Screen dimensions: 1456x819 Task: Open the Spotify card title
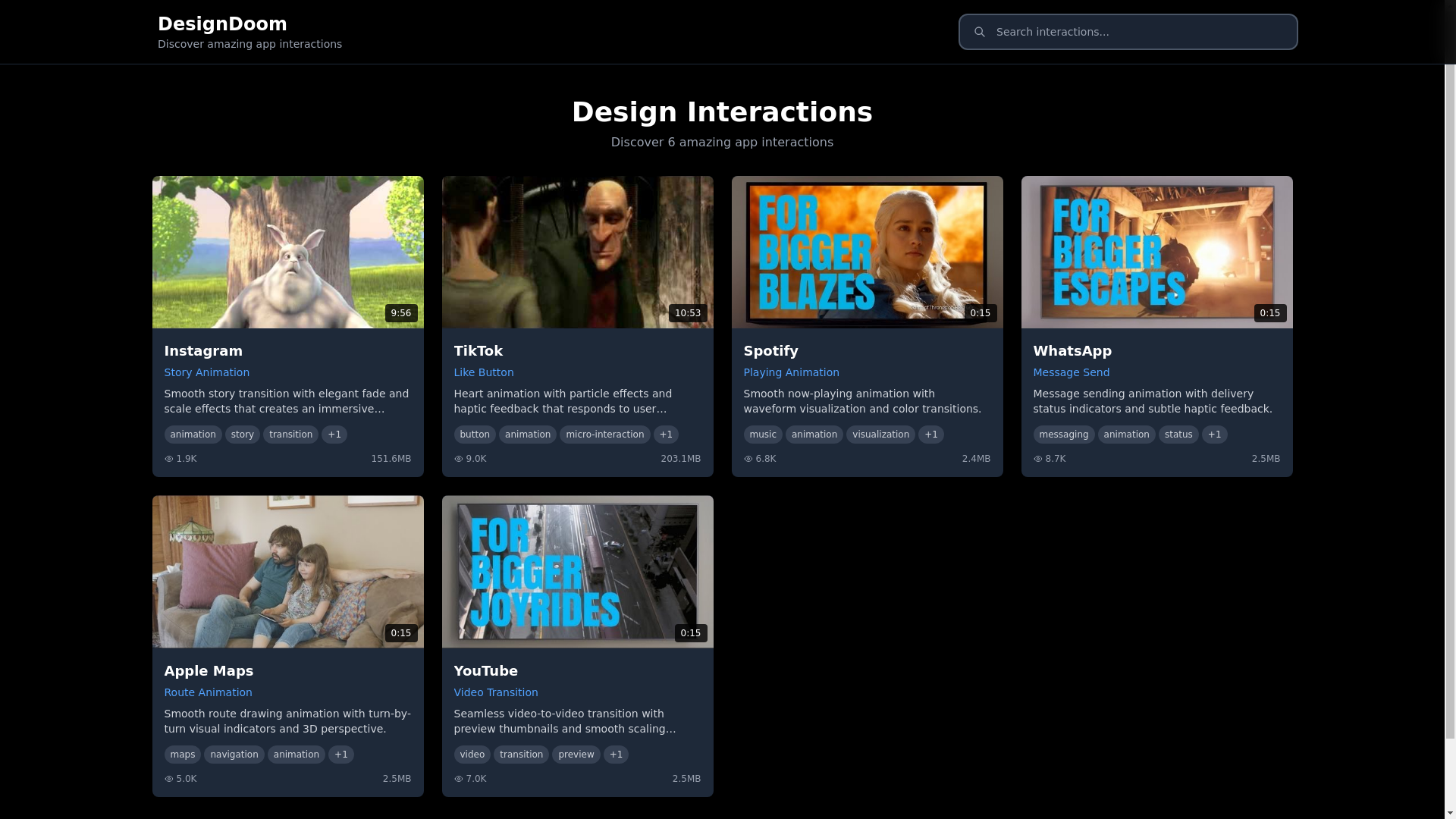point(771,351)
